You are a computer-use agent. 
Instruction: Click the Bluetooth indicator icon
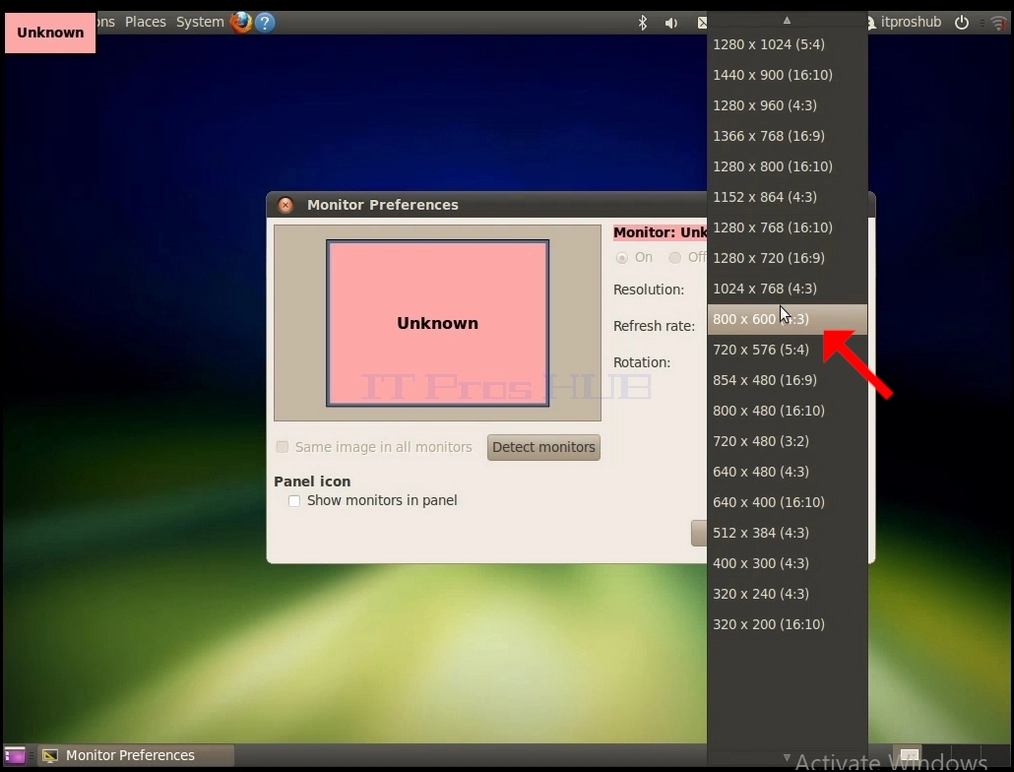tap(642, 23)
